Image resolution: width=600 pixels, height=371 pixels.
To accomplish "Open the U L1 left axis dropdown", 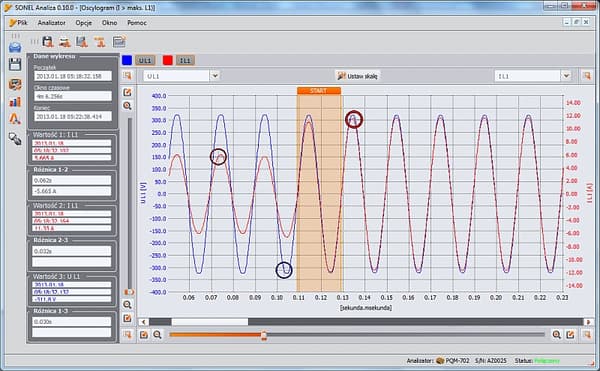I will 181,76.
